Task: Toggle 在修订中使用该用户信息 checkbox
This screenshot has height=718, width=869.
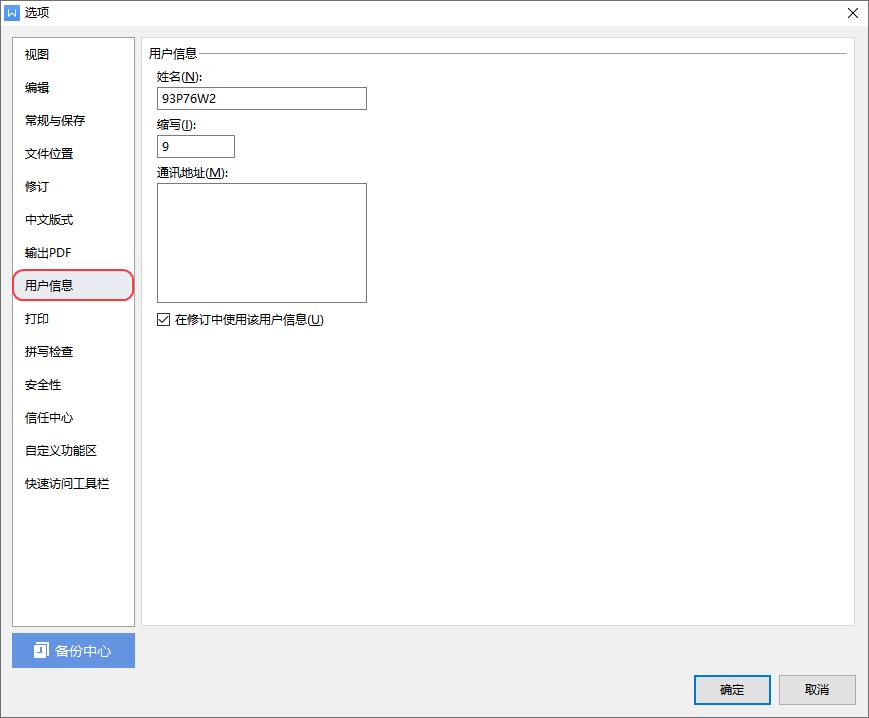Action: point(164,320)
